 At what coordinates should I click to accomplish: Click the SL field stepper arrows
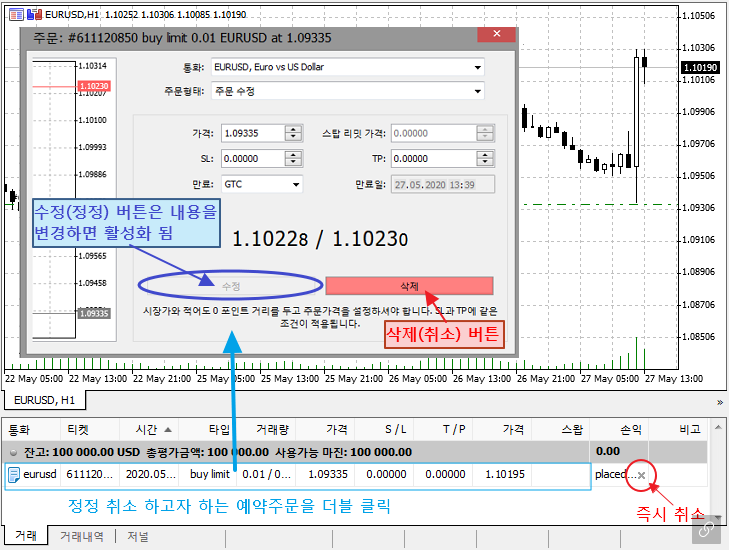click(x=294, y=159)
